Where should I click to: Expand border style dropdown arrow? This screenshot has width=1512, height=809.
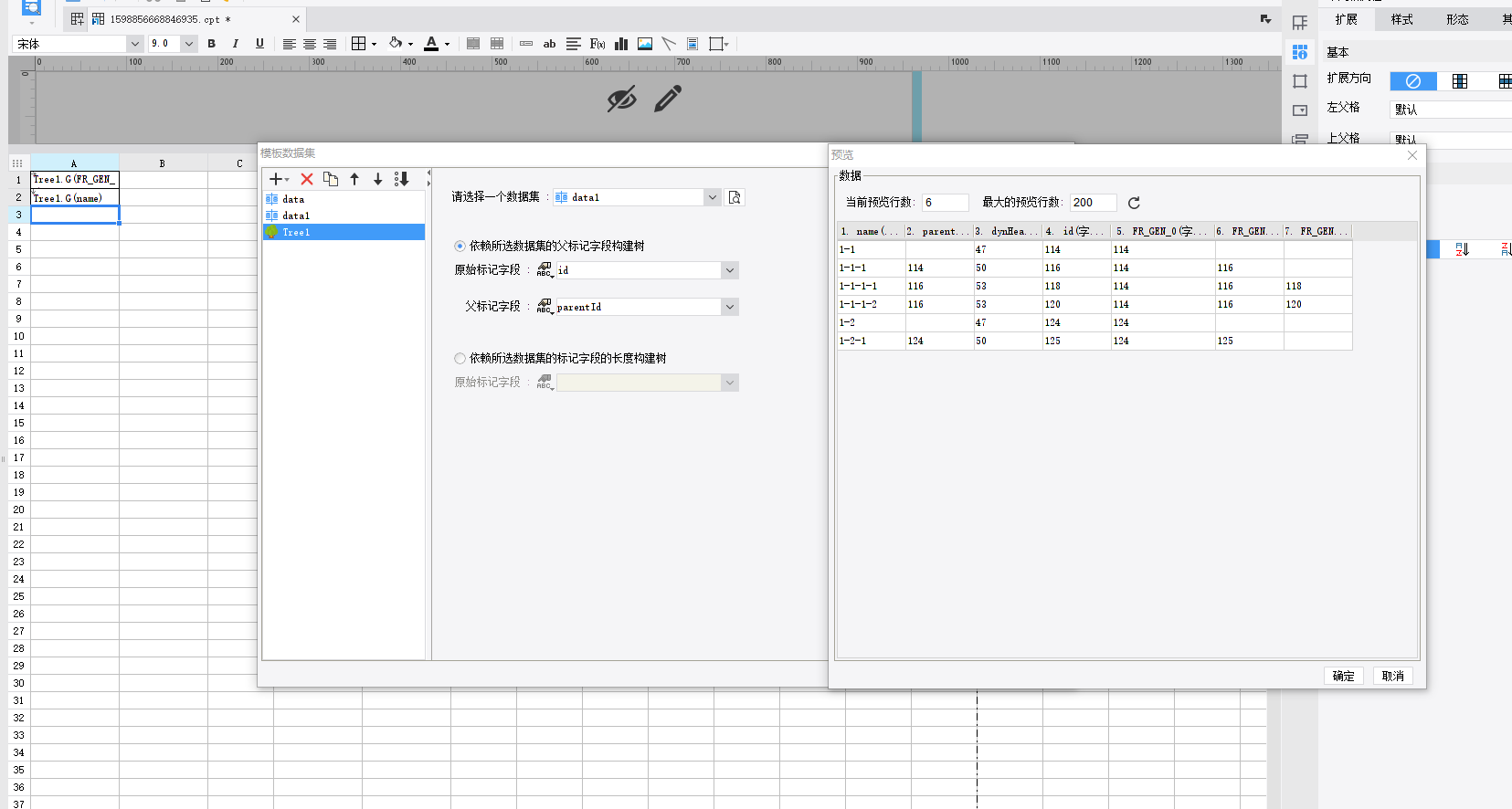coord(375,44)
